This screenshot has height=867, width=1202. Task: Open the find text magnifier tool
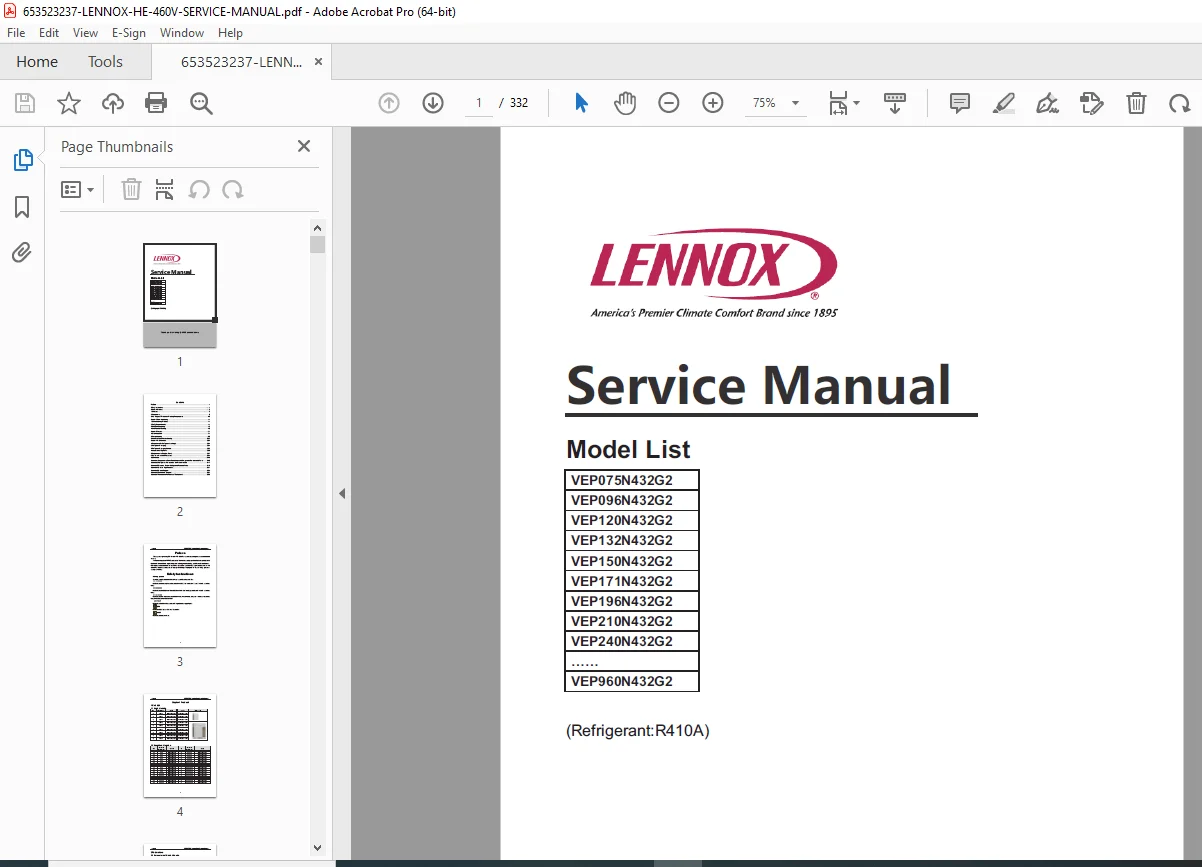[x=201, y=103]
